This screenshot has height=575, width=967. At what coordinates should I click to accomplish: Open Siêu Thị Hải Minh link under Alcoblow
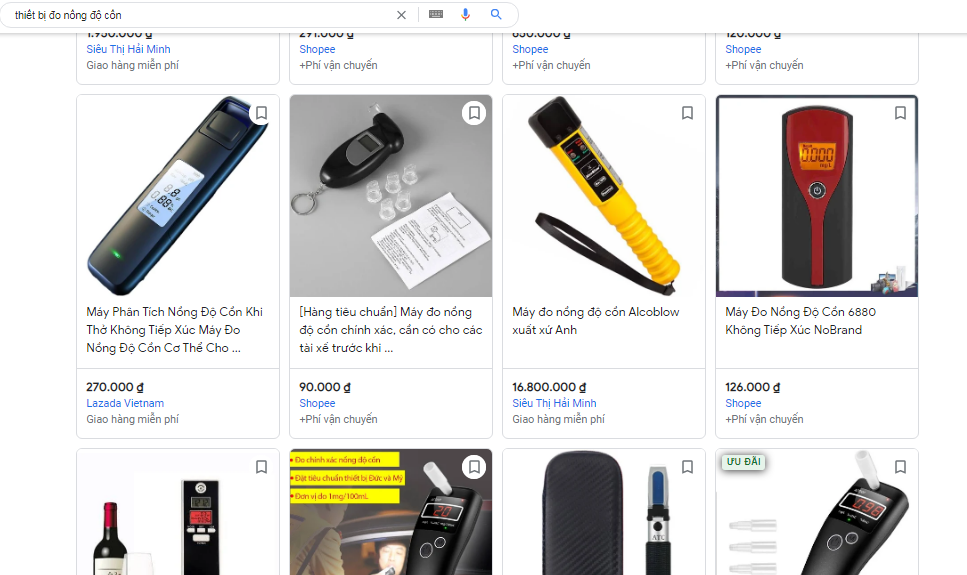point(554,404)
